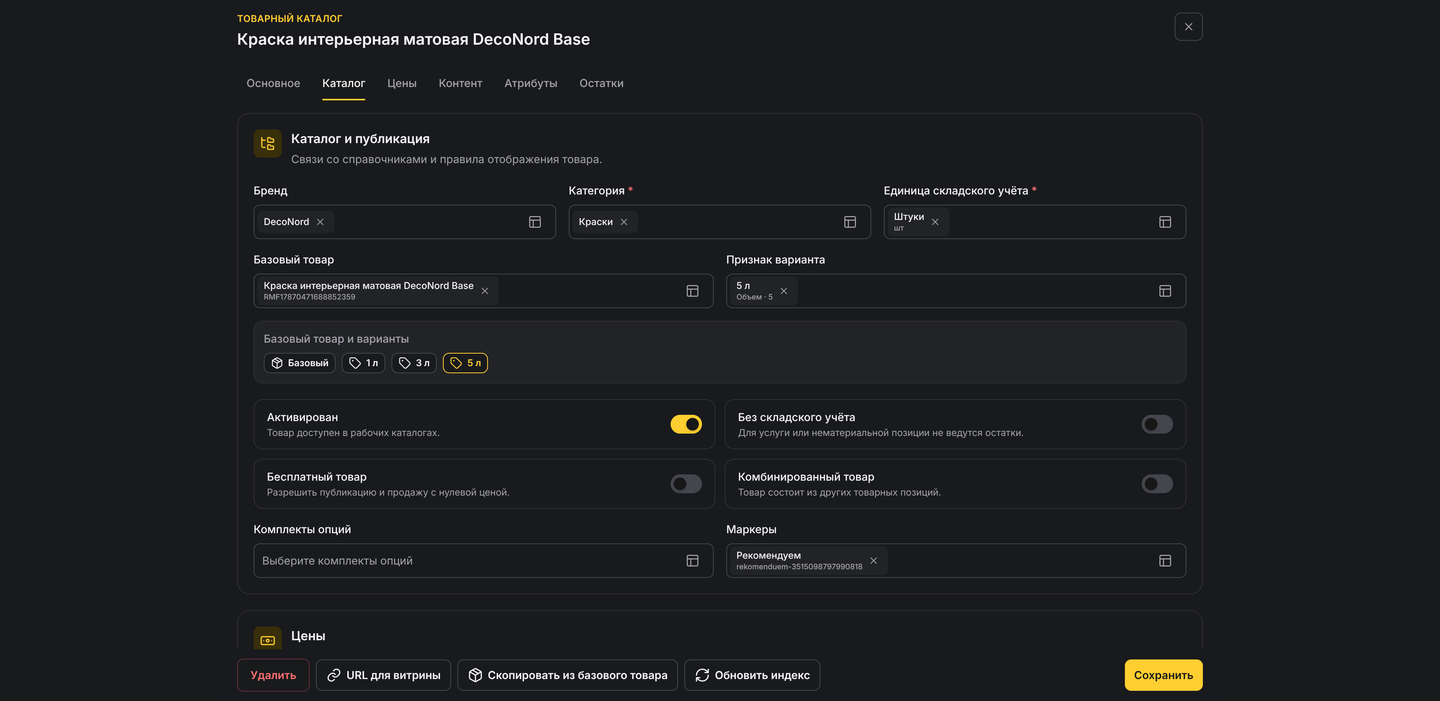This screenshot has height=701, width=1440.
Task: Remove the base product chip Краска интерьерная
Action: tap(485, 291)
